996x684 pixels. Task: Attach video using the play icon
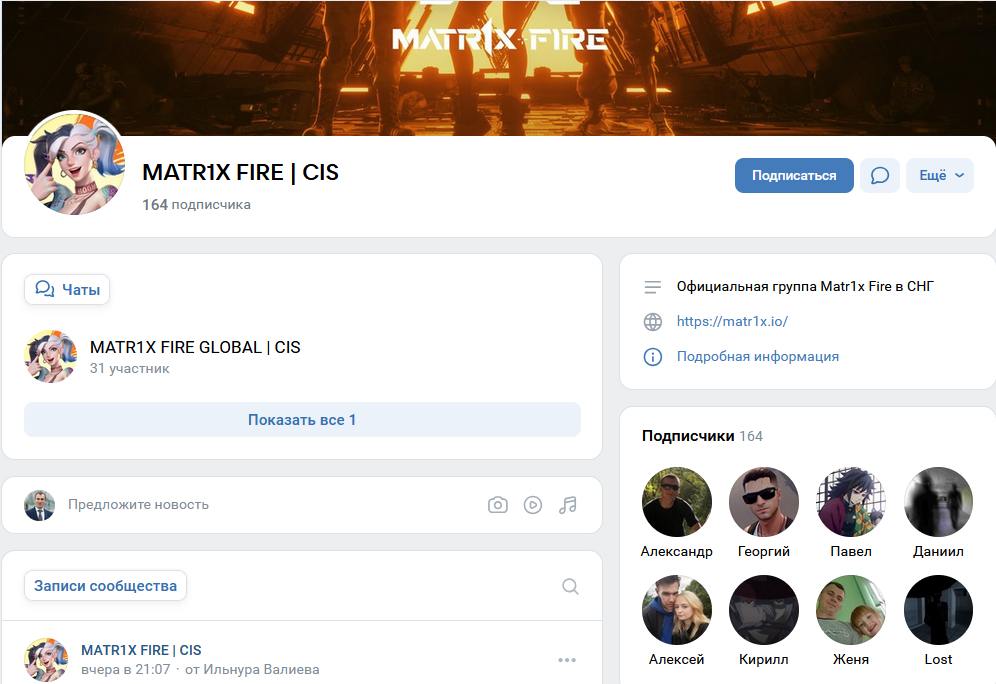point(533,505)
